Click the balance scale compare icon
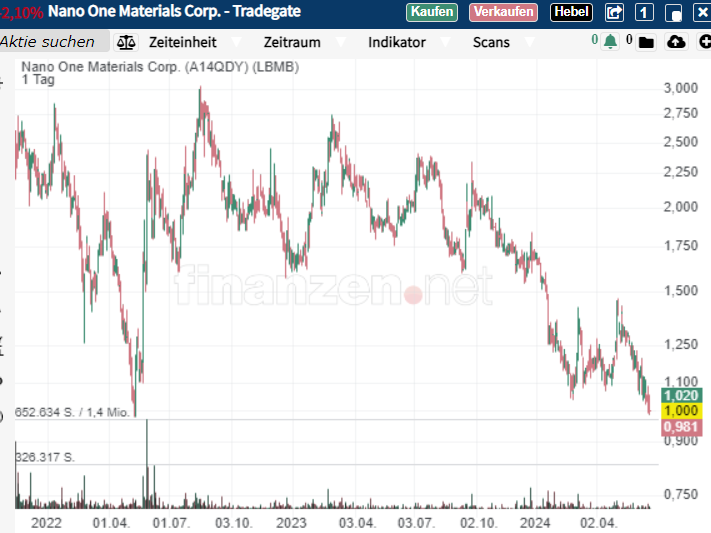Image resolution: width=711 pixels, height=533 pixels. point(126,43)
